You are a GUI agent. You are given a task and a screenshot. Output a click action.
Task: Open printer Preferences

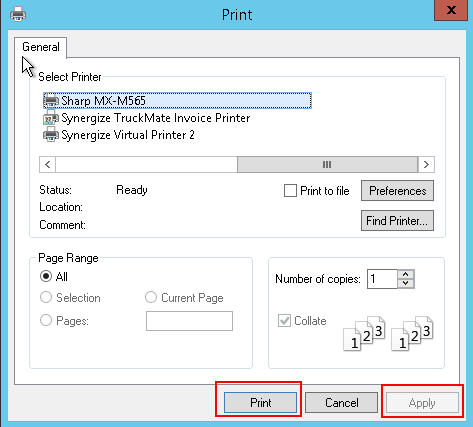pos(397,191)
